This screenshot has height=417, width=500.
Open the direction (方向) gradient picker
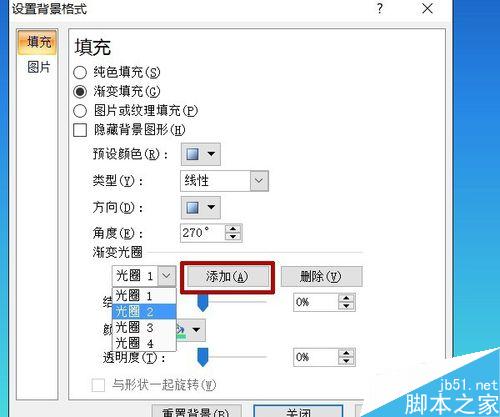coord(201,207)
